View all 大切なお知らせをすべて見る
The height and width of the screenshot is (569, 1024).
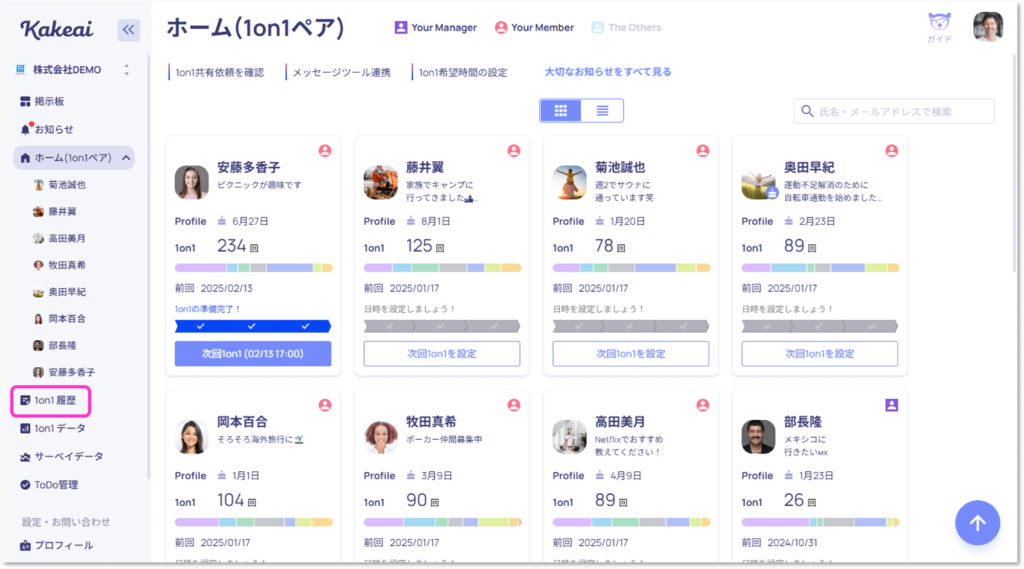pos(608,72)
